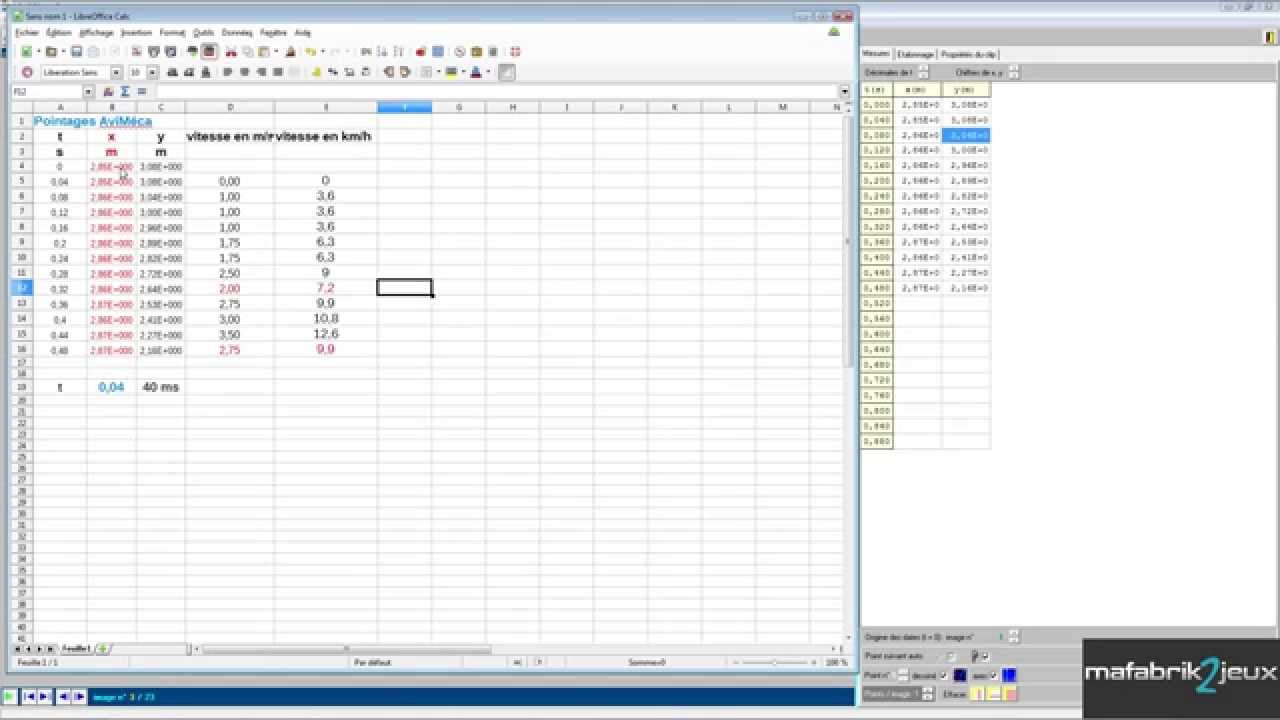This screenshot has width=1280, height=720.
Task: Click the formula input line
Action: pyautogui.click(x=497, y=91)
